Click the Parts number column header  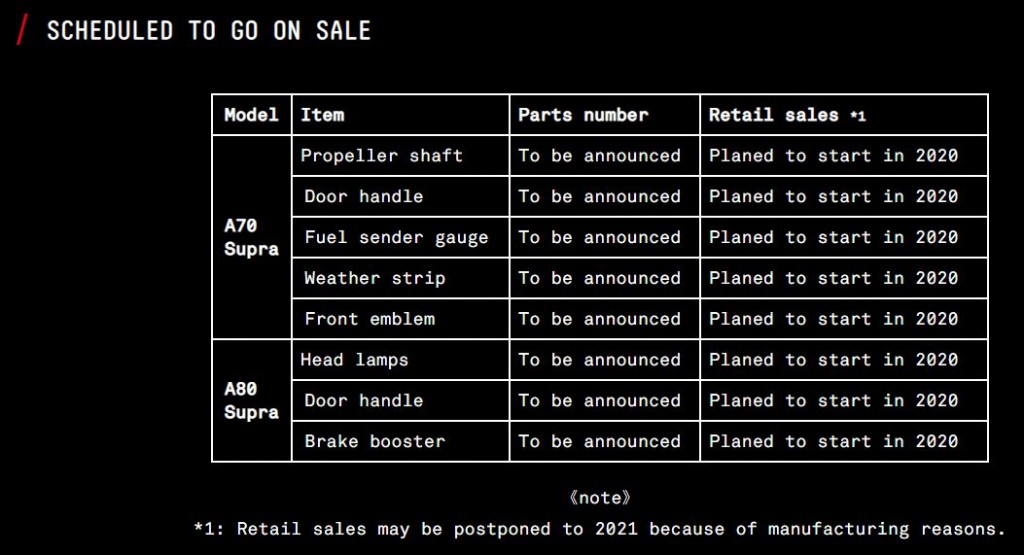(583, 115)
